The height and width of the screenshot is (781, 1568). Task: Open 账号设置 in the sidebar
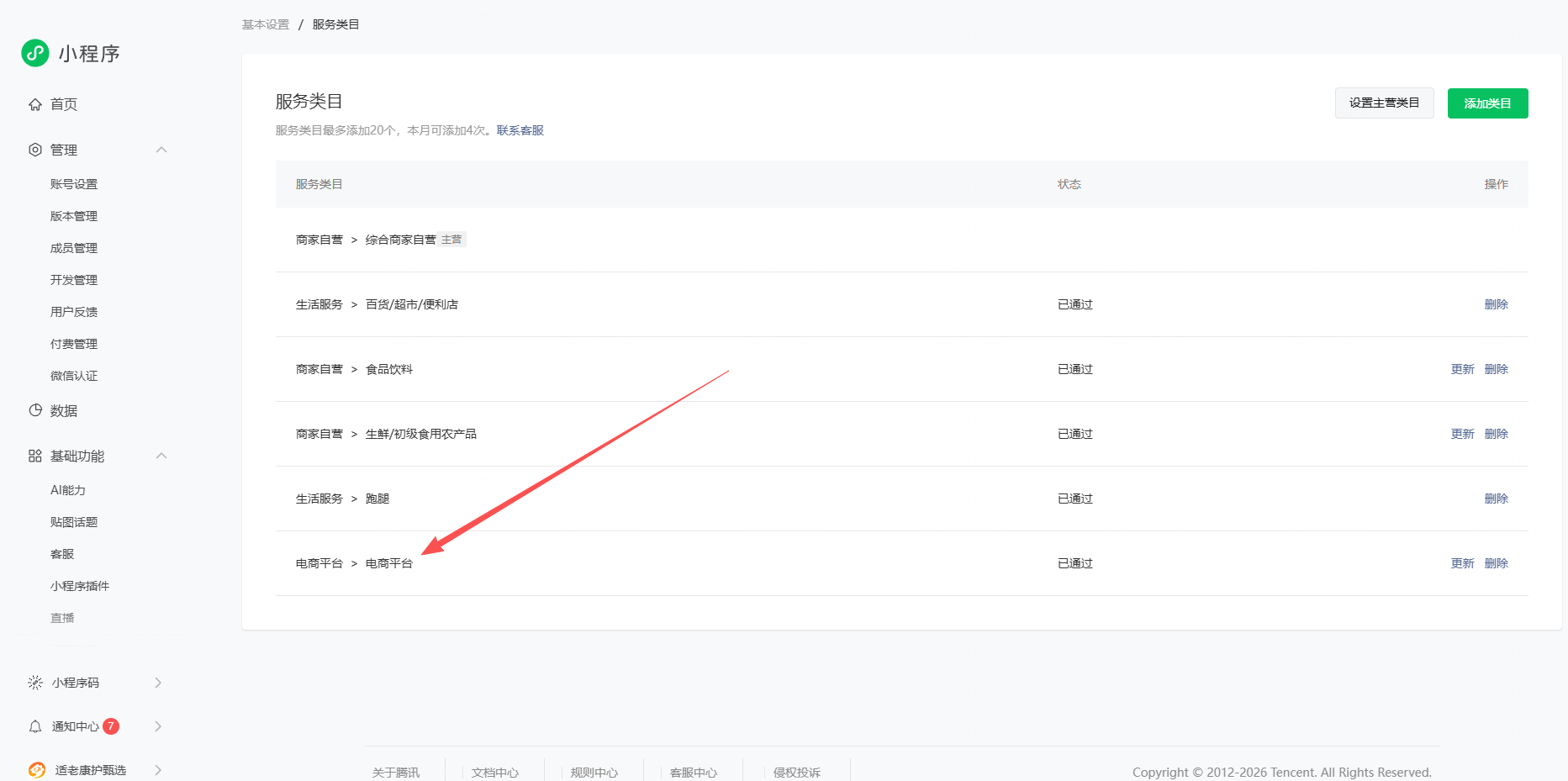[74, 184]
